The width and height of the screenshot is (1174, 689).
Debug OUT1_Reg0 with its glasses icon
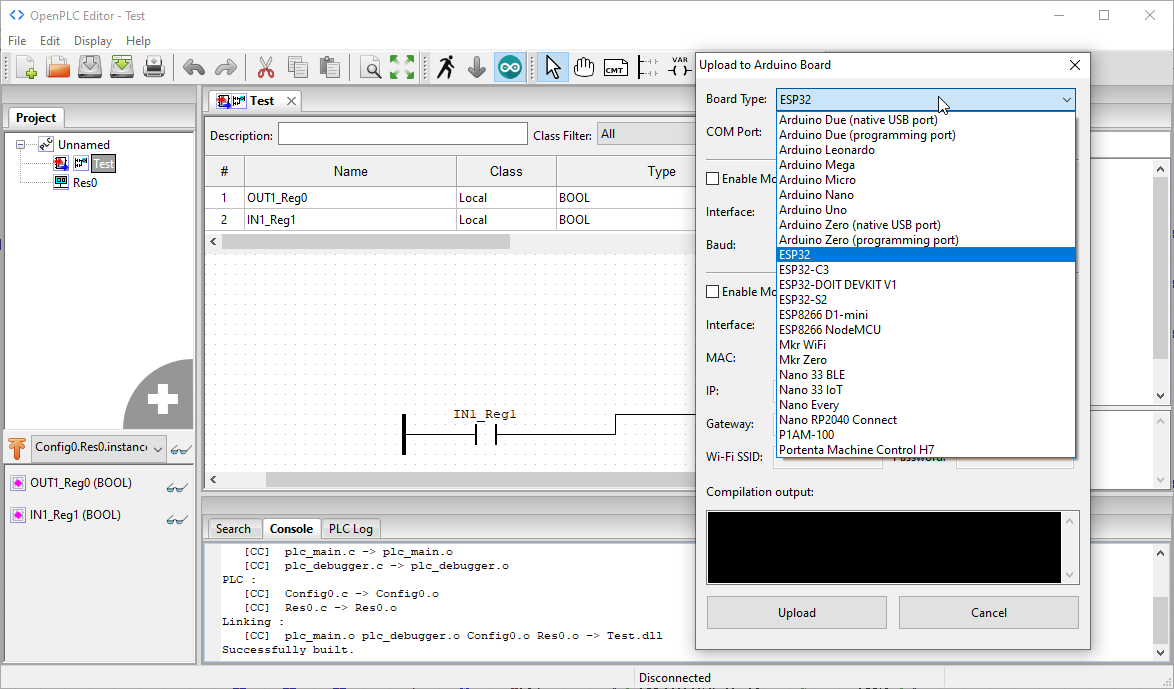[177, 487]
